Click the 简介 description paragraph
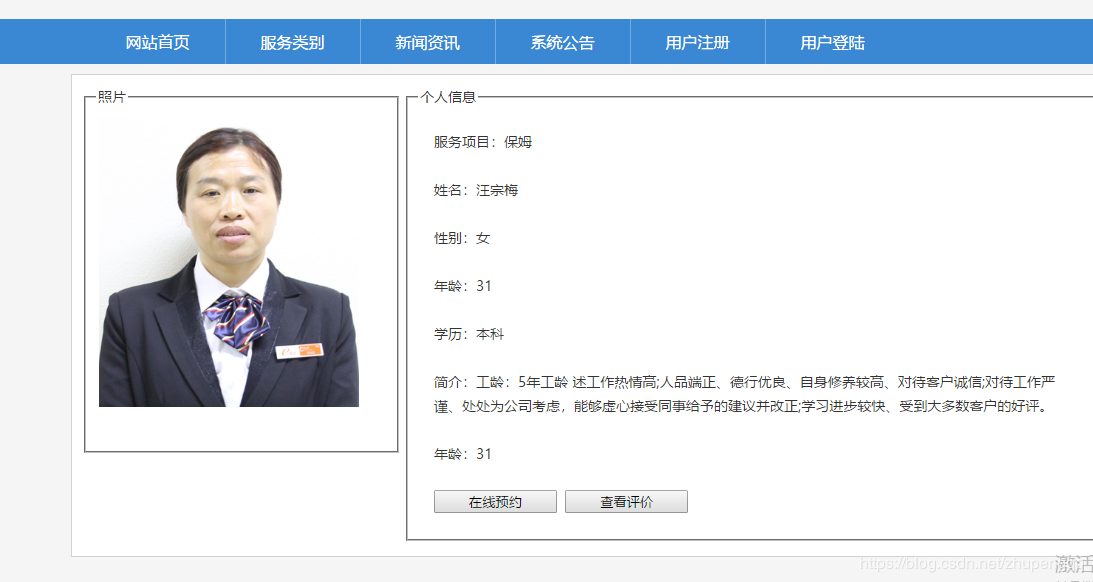 coord(744,394)
